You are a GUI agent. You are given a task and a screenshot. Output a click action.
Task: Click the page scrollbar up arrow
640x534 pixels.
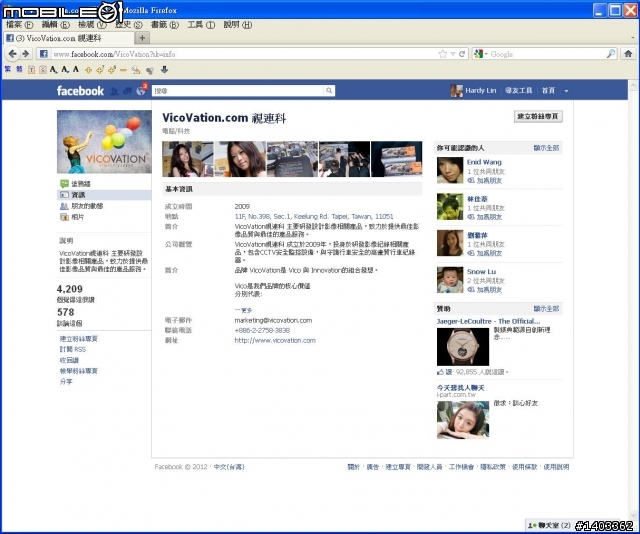[x=633, y=85]
